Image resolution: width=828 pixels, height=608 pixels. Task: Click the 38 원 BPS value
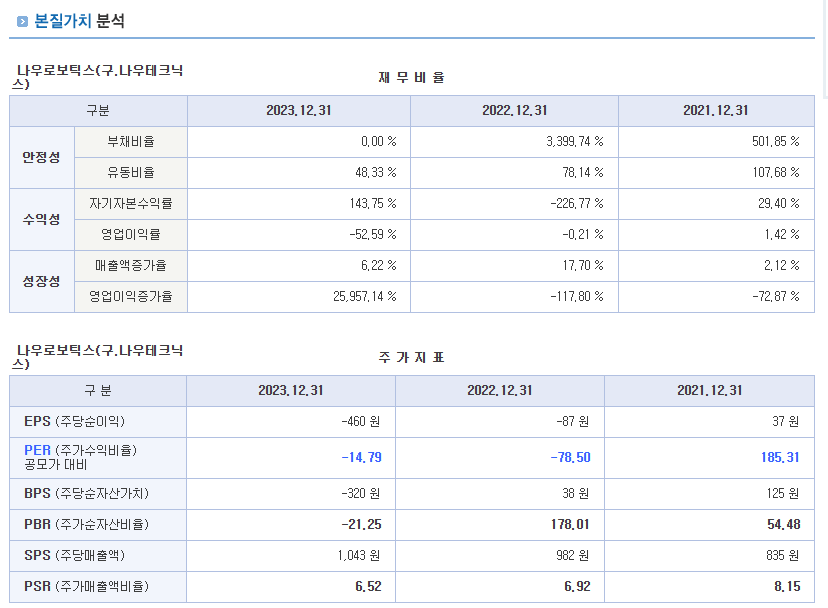pyautogui.click(x=576, y=493)
